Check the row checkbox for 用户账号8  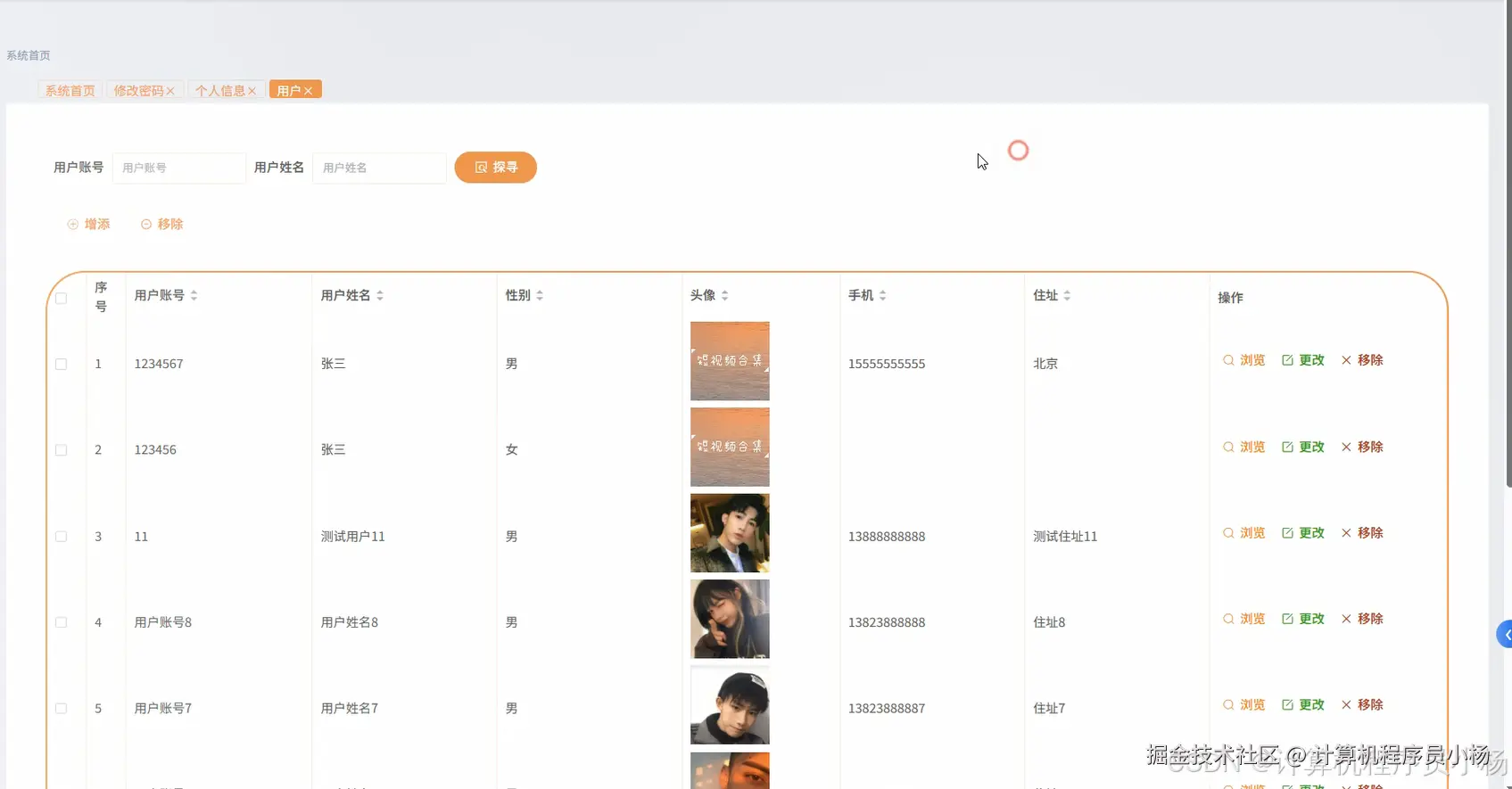pyautogui.click(x=62, y=622)
